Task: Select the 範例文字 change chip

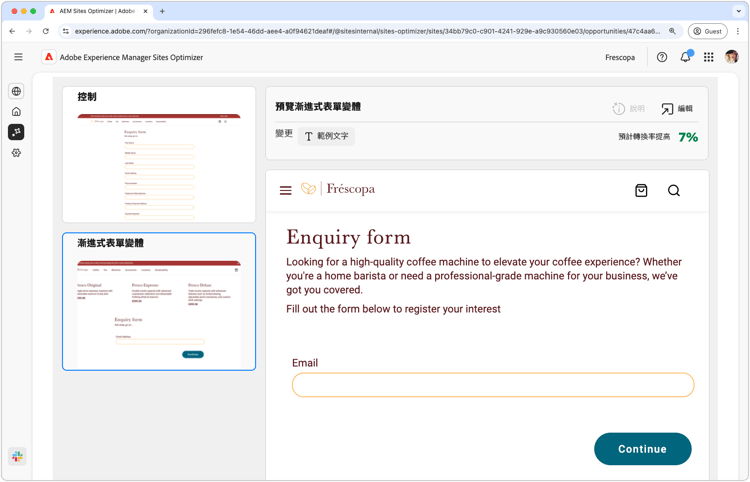Action: pos(326,136)
